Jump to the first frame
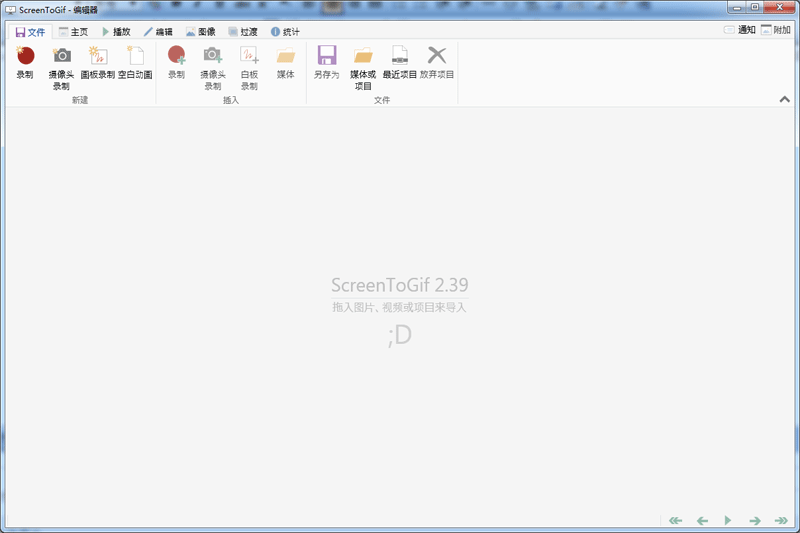Screen dimensions: 800x533 (676, 520)
